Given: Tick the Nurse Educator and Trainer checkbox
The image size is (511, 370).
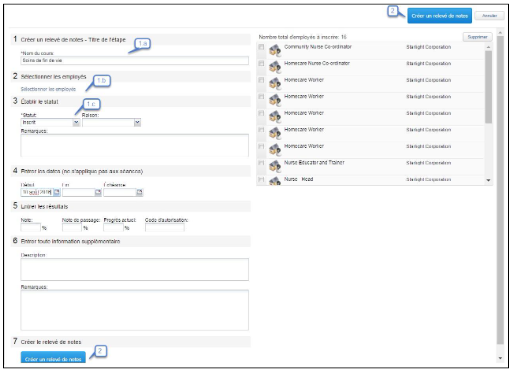Looking at the screenshot, I should (261, 163).
